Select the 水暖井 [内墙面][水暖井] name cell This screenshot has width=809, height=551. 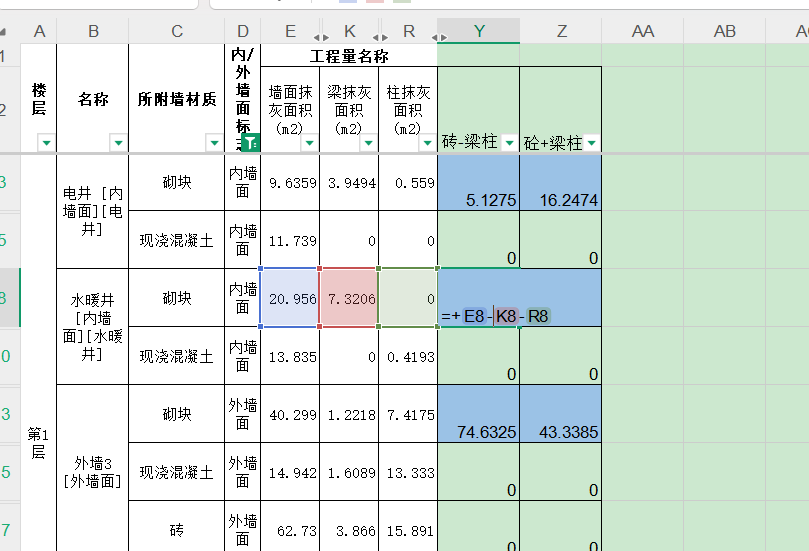pyautogui.click(x=92, y=327)
